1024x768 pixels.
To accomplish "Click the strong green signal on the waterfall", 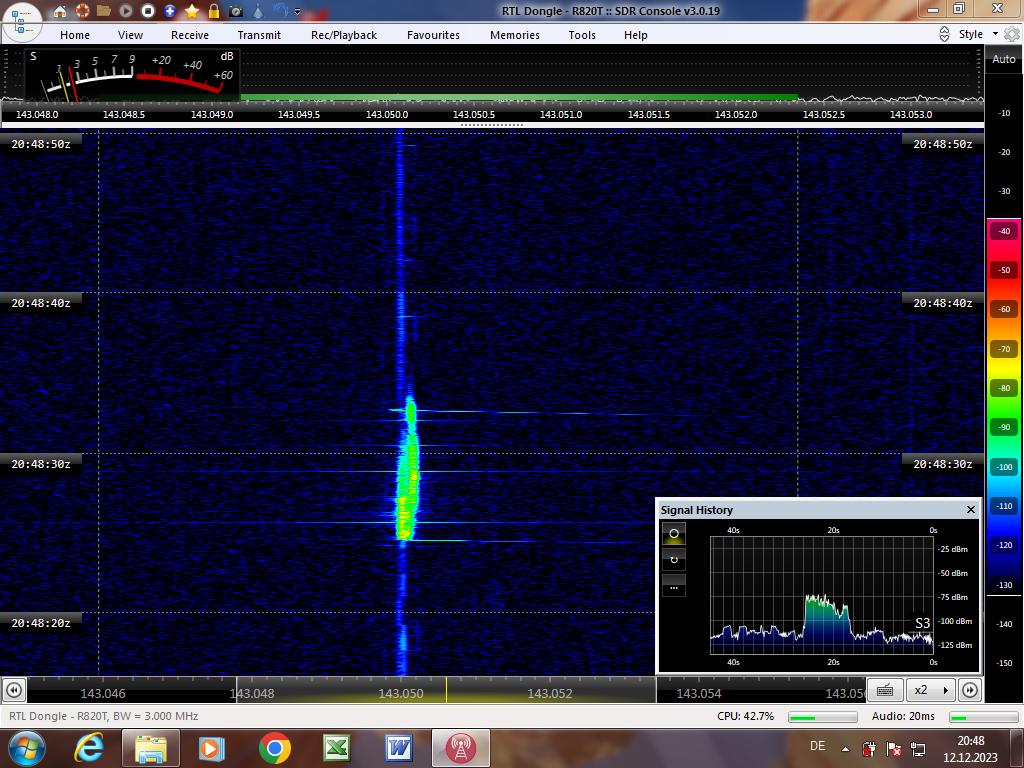I will click(x=408, y=469).
